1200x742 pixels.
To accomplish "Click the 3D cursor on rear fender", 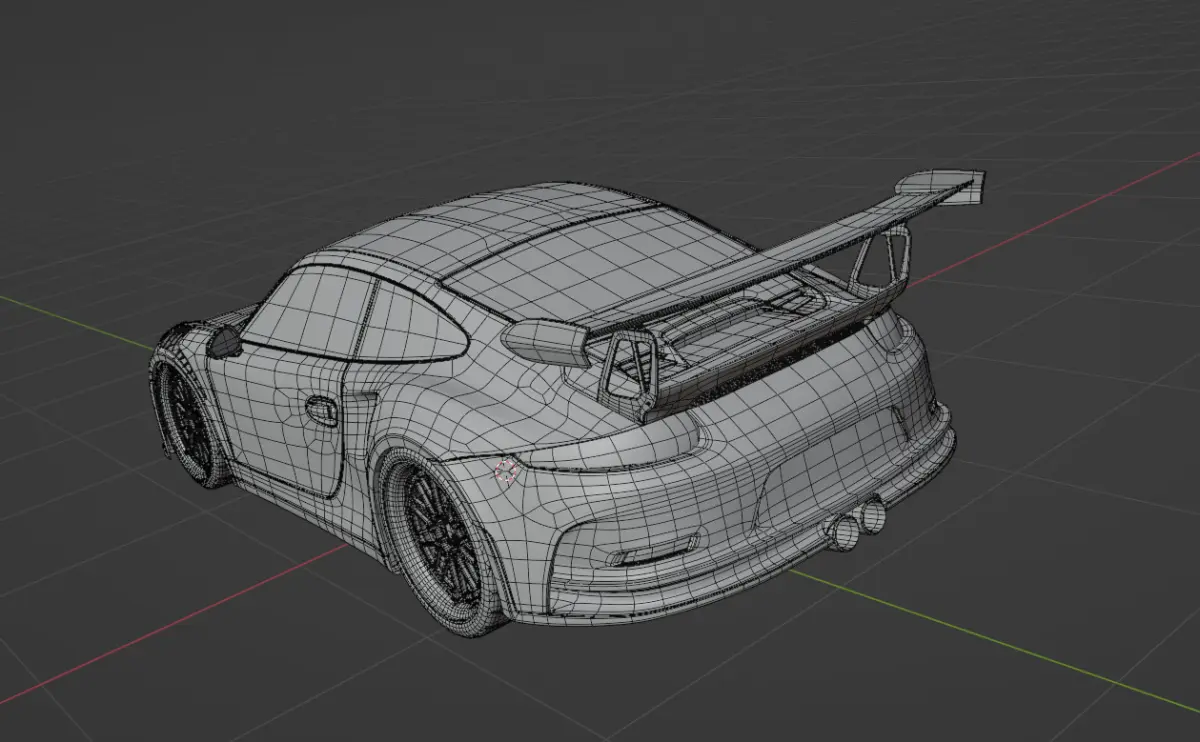I will [507, 471].
